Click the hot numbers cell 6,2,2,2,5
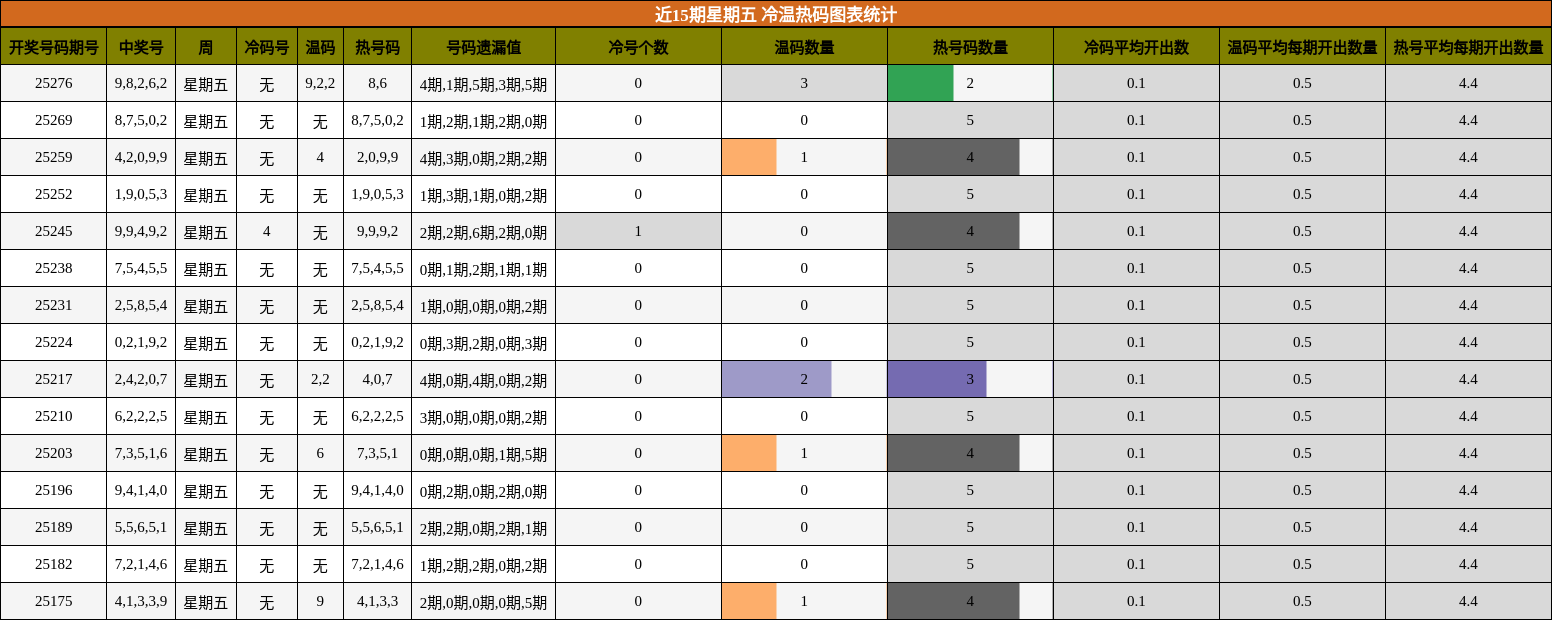1552x620 pixels. tap(377, 416)
